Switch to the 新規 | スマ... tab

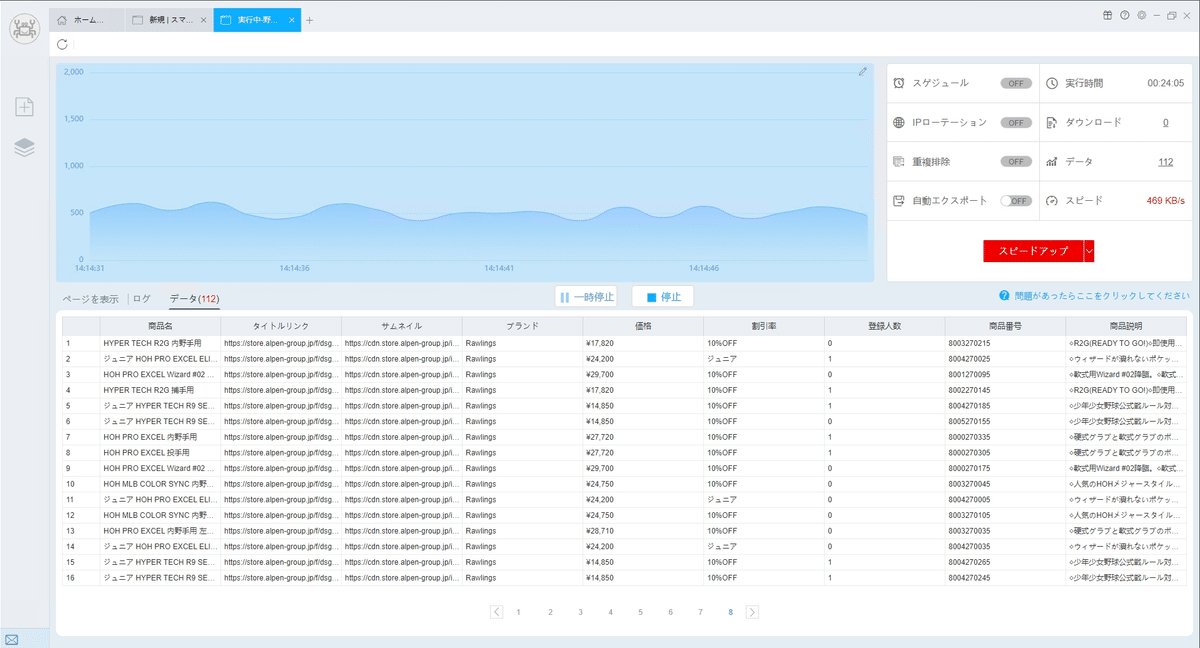pos(169,20)
